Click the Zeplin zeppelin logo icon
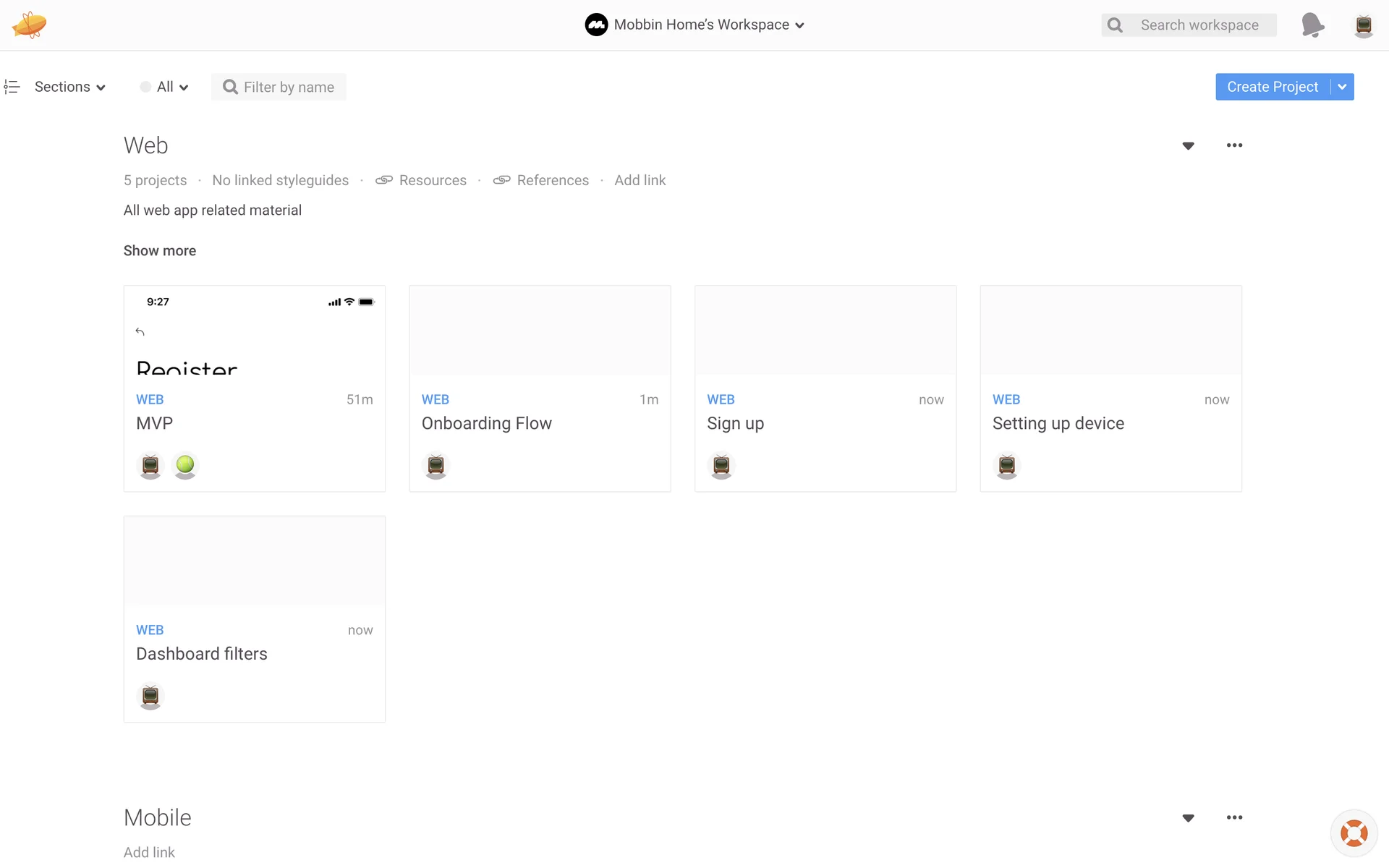Viewport: 1389px width, 868px height. [x=29, y=25]
